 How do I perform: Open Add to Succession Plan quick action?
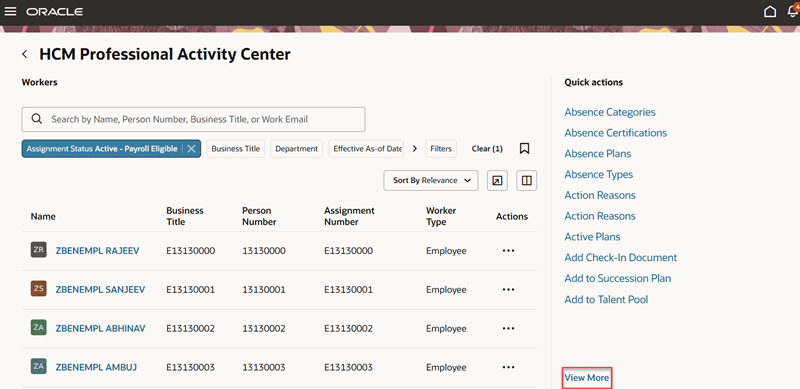(x=618, y=278)
